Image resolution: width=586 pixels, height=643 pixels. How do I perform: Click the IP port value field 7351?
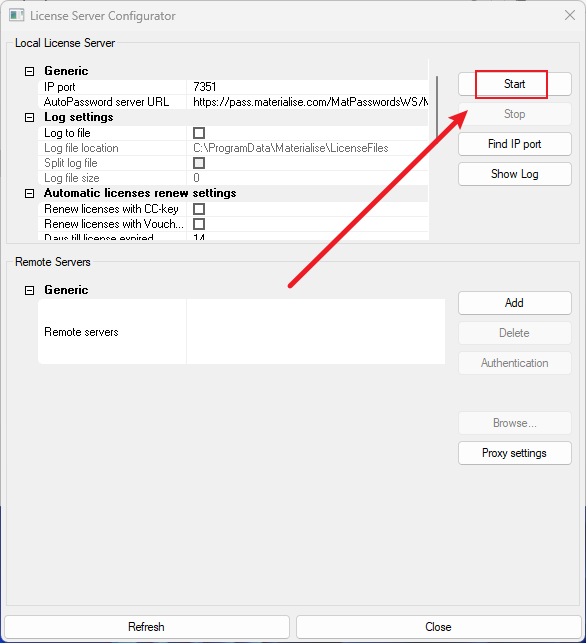pos(308,87)
